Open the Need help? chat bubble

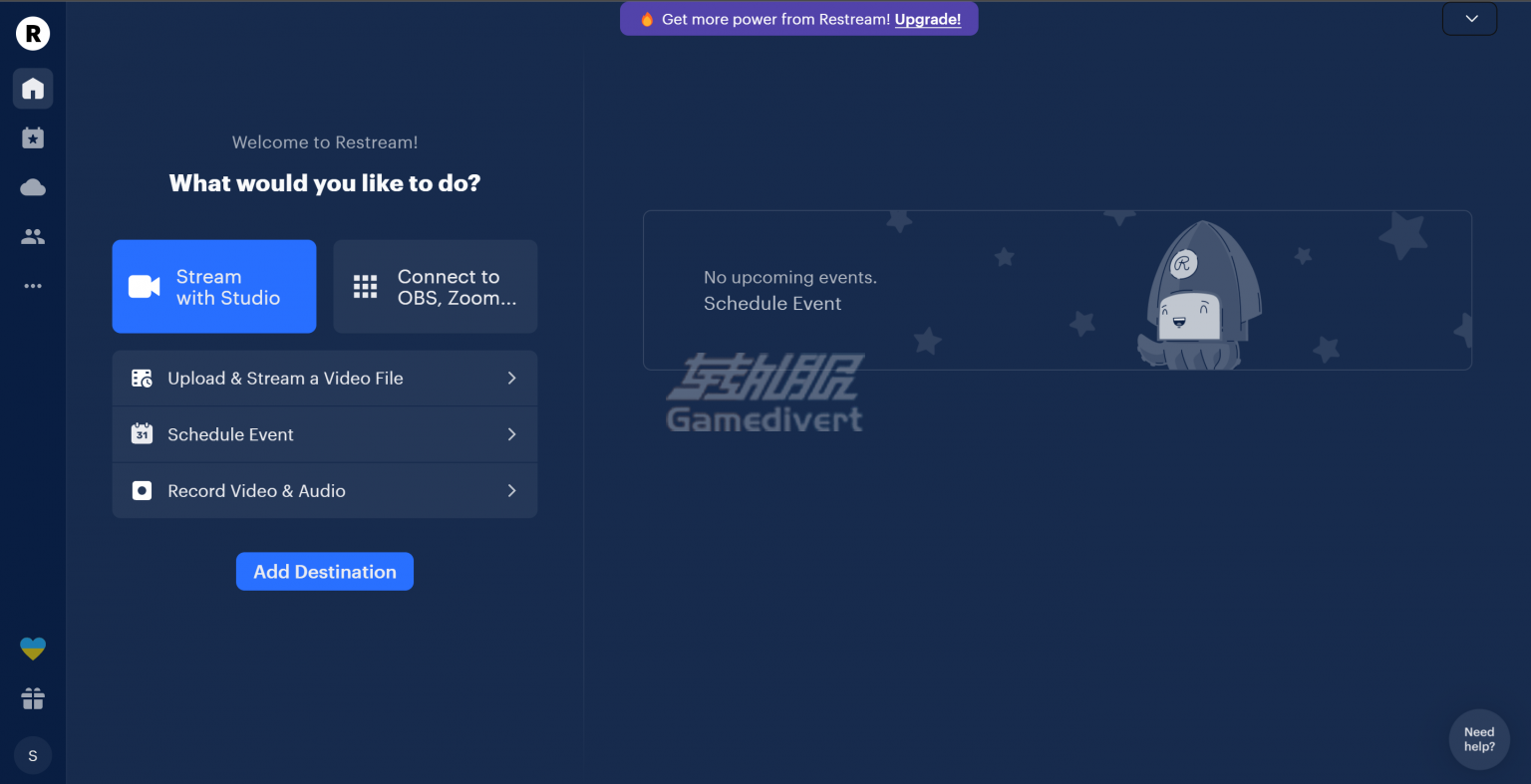click(1479, 739)
